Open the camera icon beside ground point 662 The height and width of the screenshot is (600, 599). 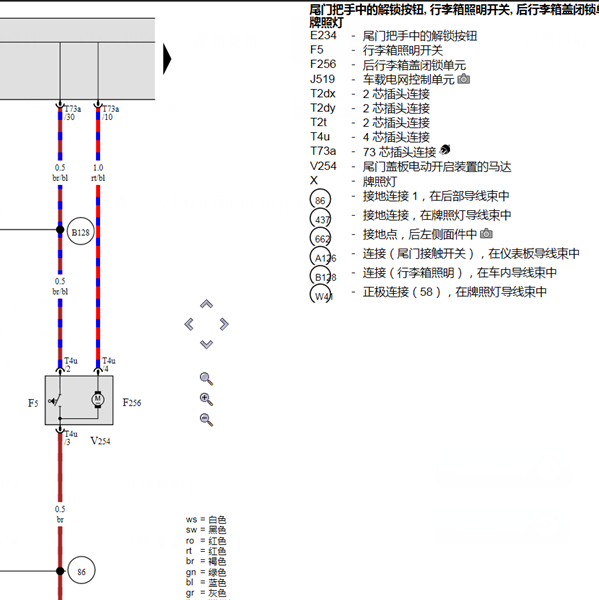[486, 233]
